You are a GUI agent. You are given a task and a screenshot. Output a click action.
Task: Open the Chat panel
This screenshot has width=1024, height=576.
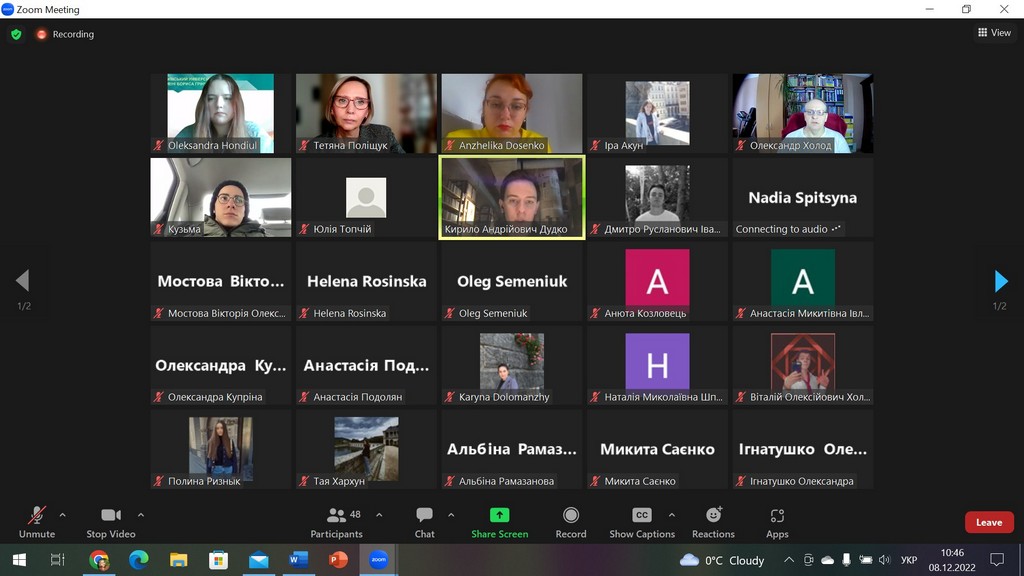[x=424, y=521]
